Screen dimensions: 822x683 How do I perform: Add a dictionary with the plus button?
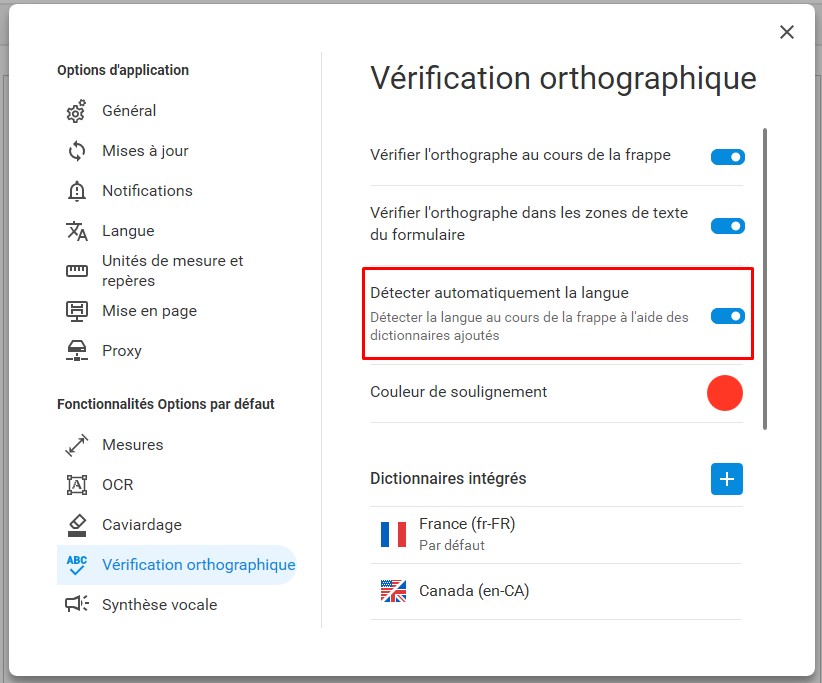(727, 479)
